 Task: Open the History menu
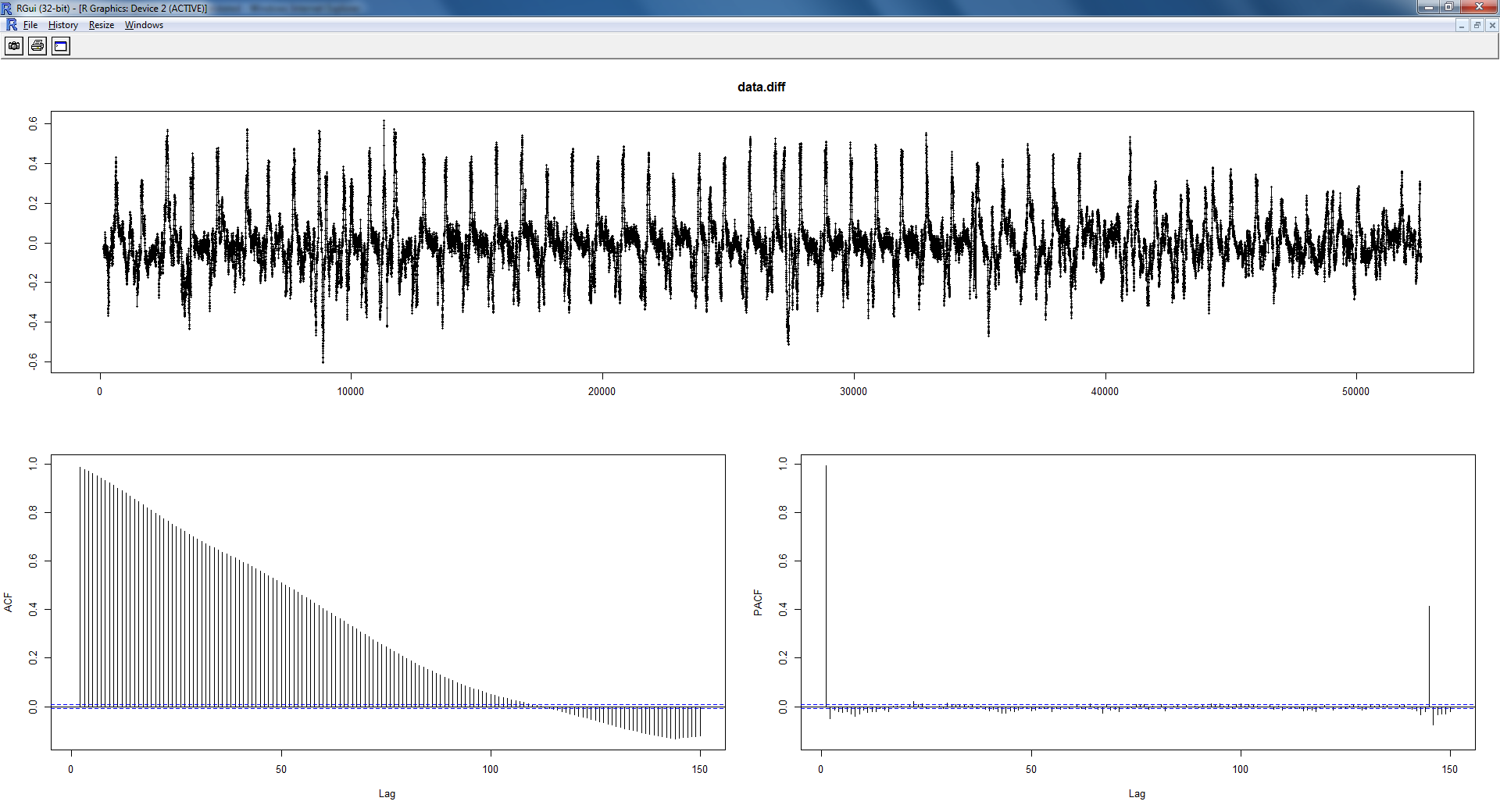[63, 25]
